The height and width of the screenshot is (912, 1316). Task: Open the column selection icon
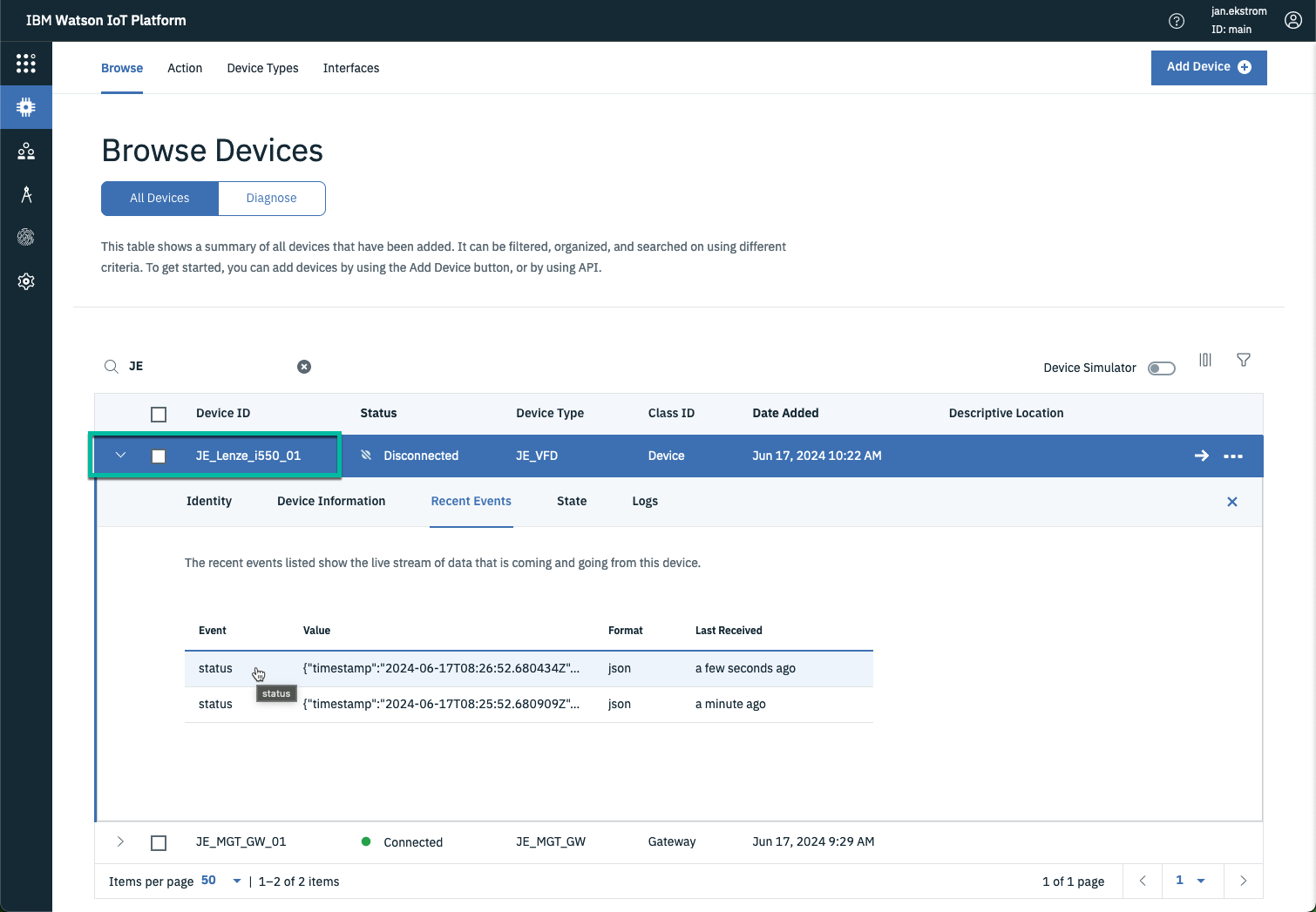[x=1205, y=360]
